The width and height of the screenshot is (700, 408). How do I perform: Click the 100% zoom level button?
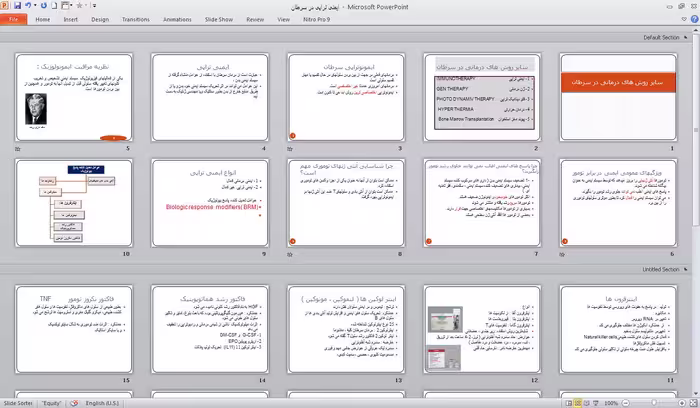(611, 403)
